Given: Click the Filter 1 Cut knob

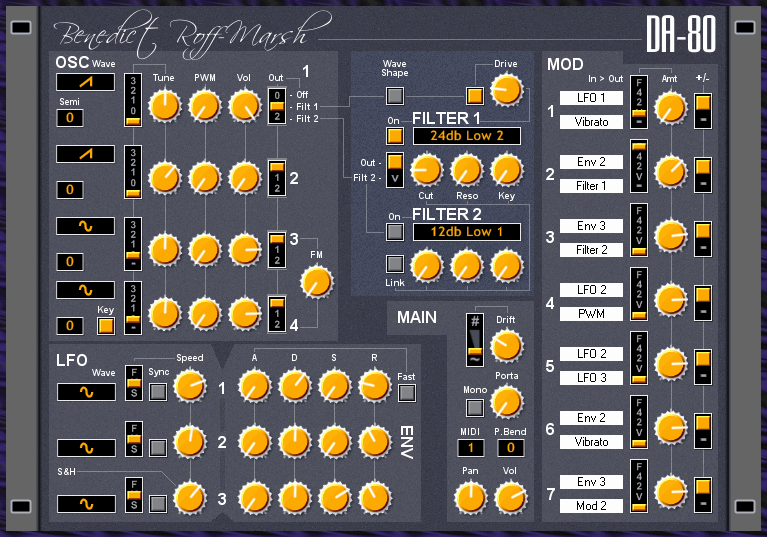Looking at the screenshot, I should point(427,168).
